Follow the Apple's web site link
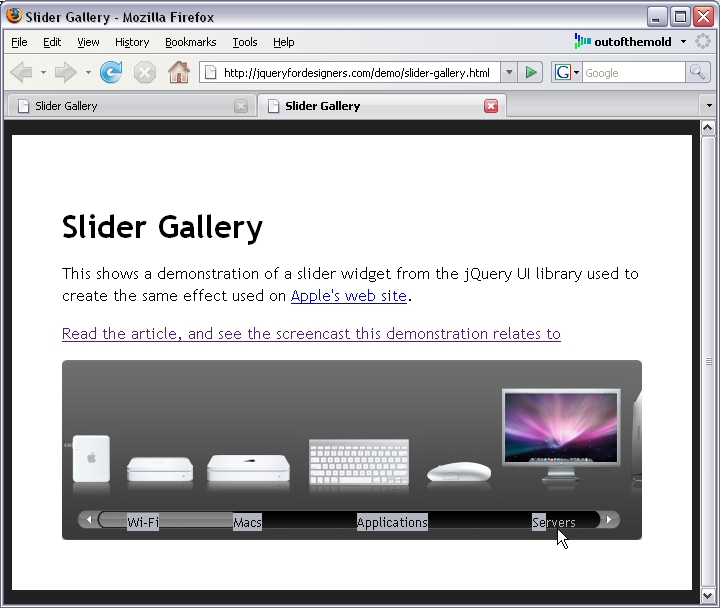The image size is (720, 608). point(348,296)
